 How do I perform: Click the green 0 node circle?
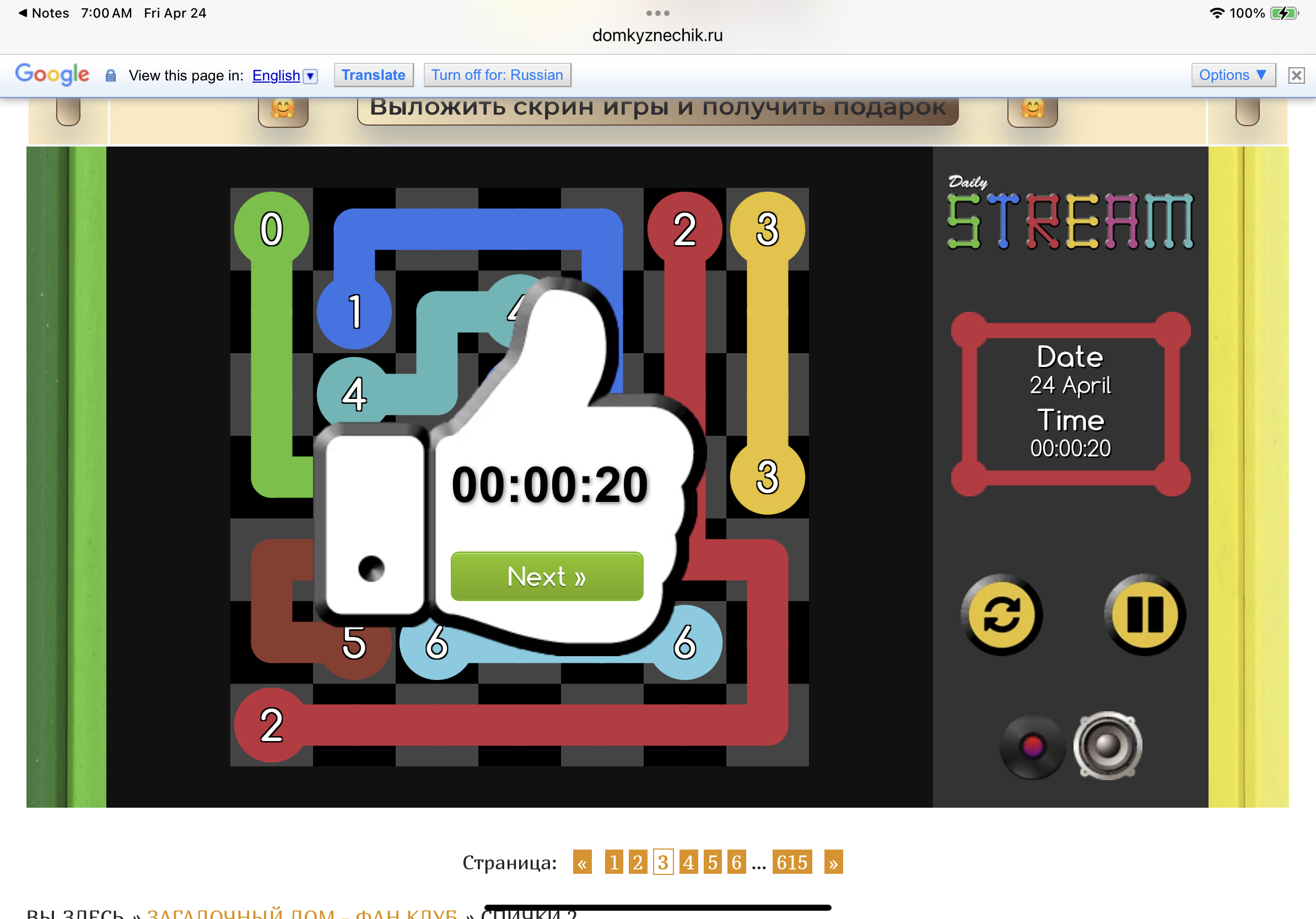(272, 229)
